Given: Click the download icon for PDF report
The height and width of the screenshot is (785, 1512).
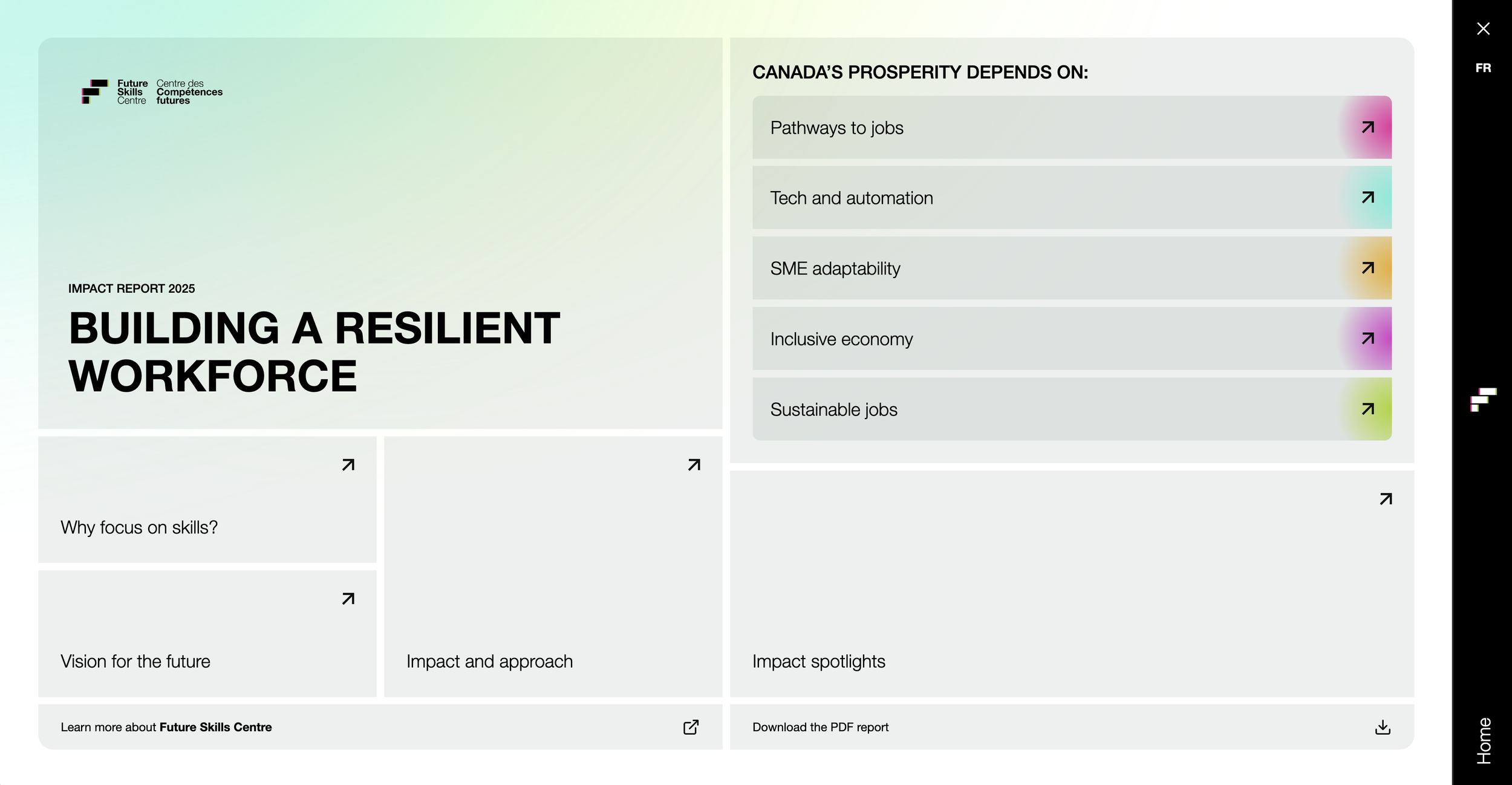Looking at the screenshot, I should [1383, 727].
